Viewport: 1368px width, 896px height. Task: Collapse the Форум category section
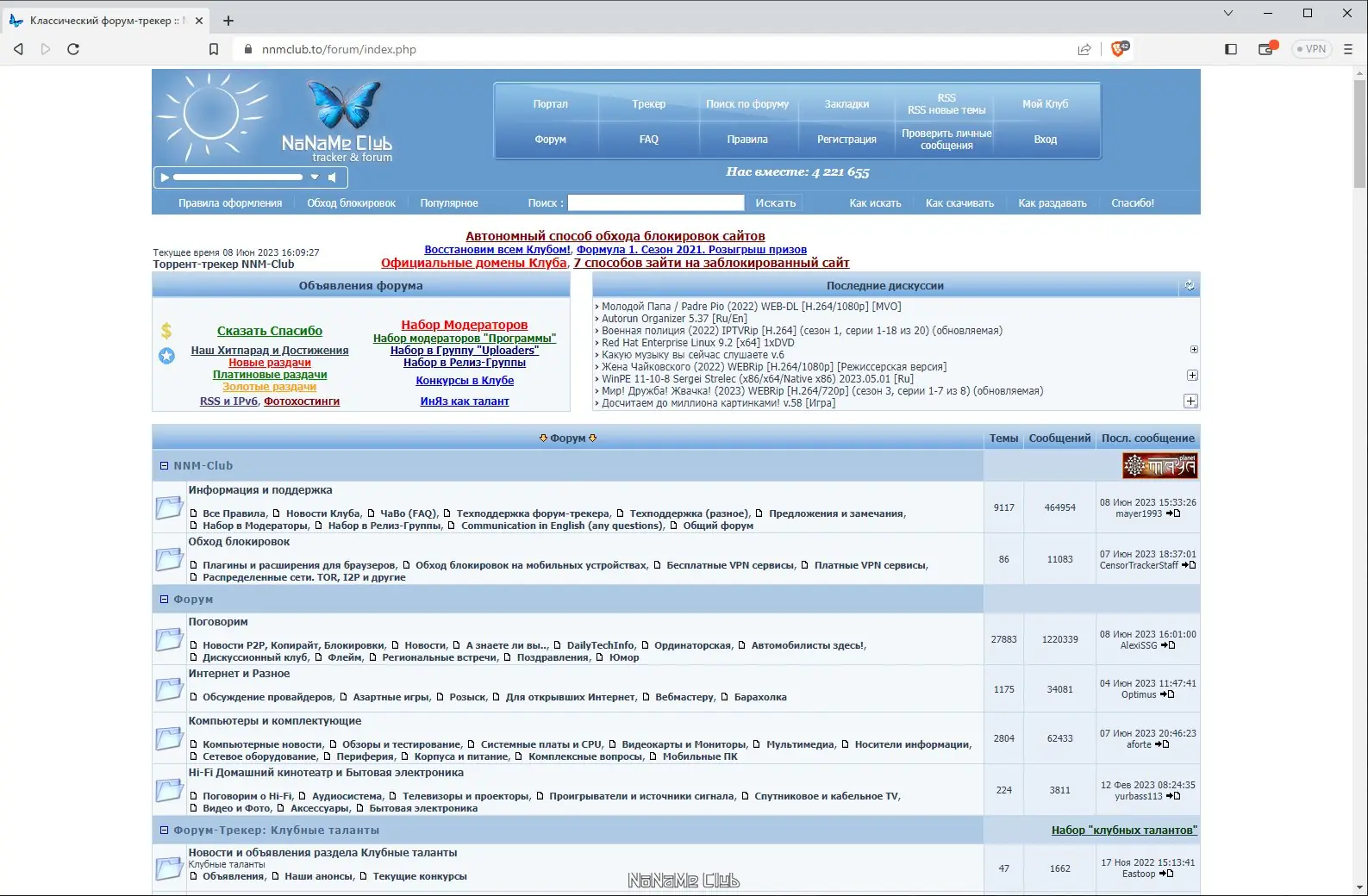[164, 599]
